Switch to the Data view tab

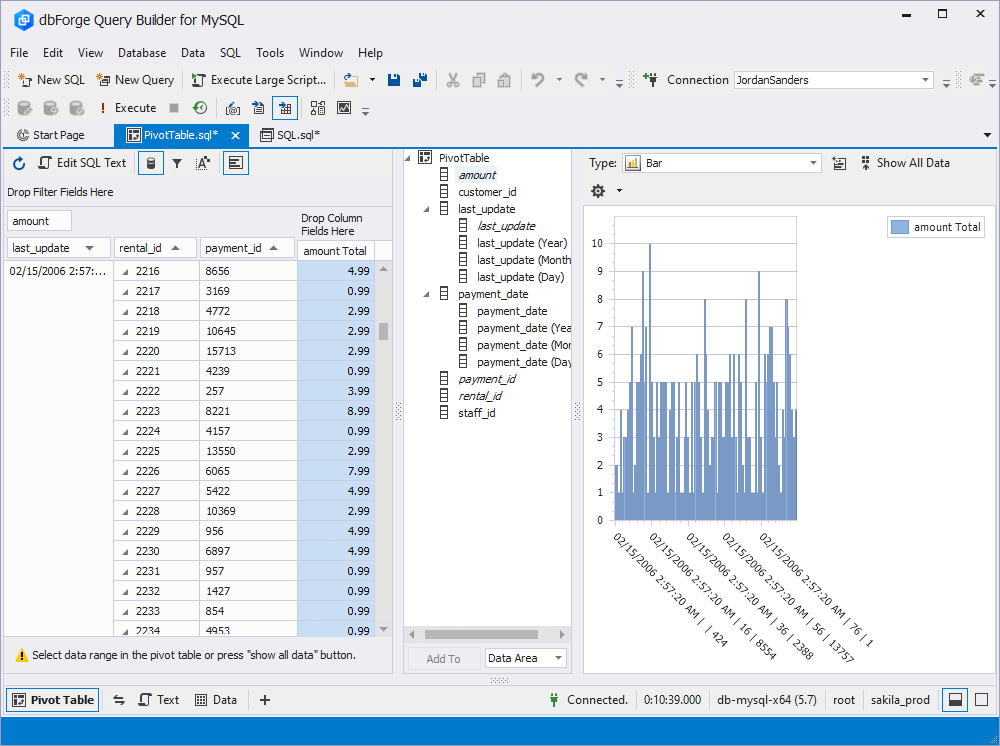click(x=216, y=700)
